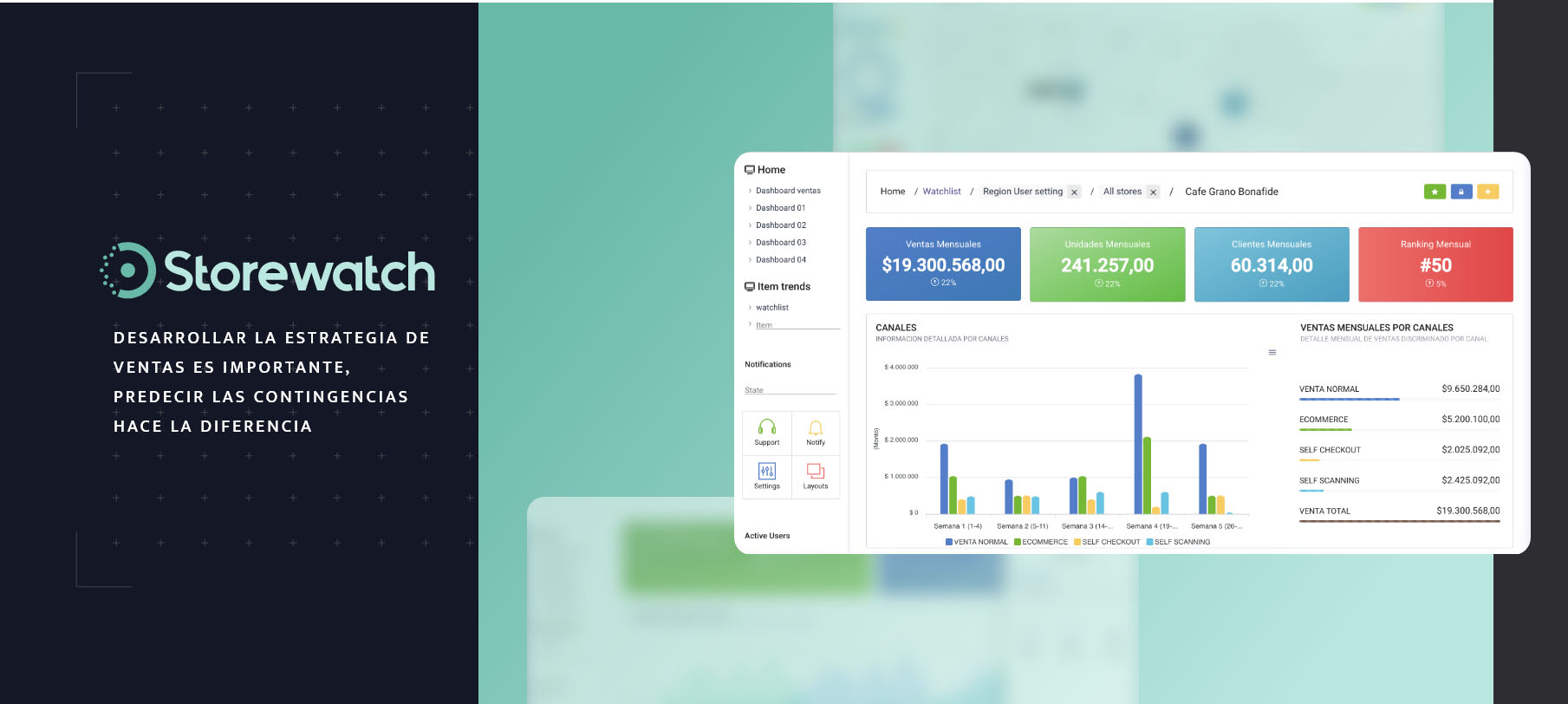Click the up-arrow icon under Ranking Mensual
The image size is (1568, 704).
pyautogui.click(x=1428, y=284)
